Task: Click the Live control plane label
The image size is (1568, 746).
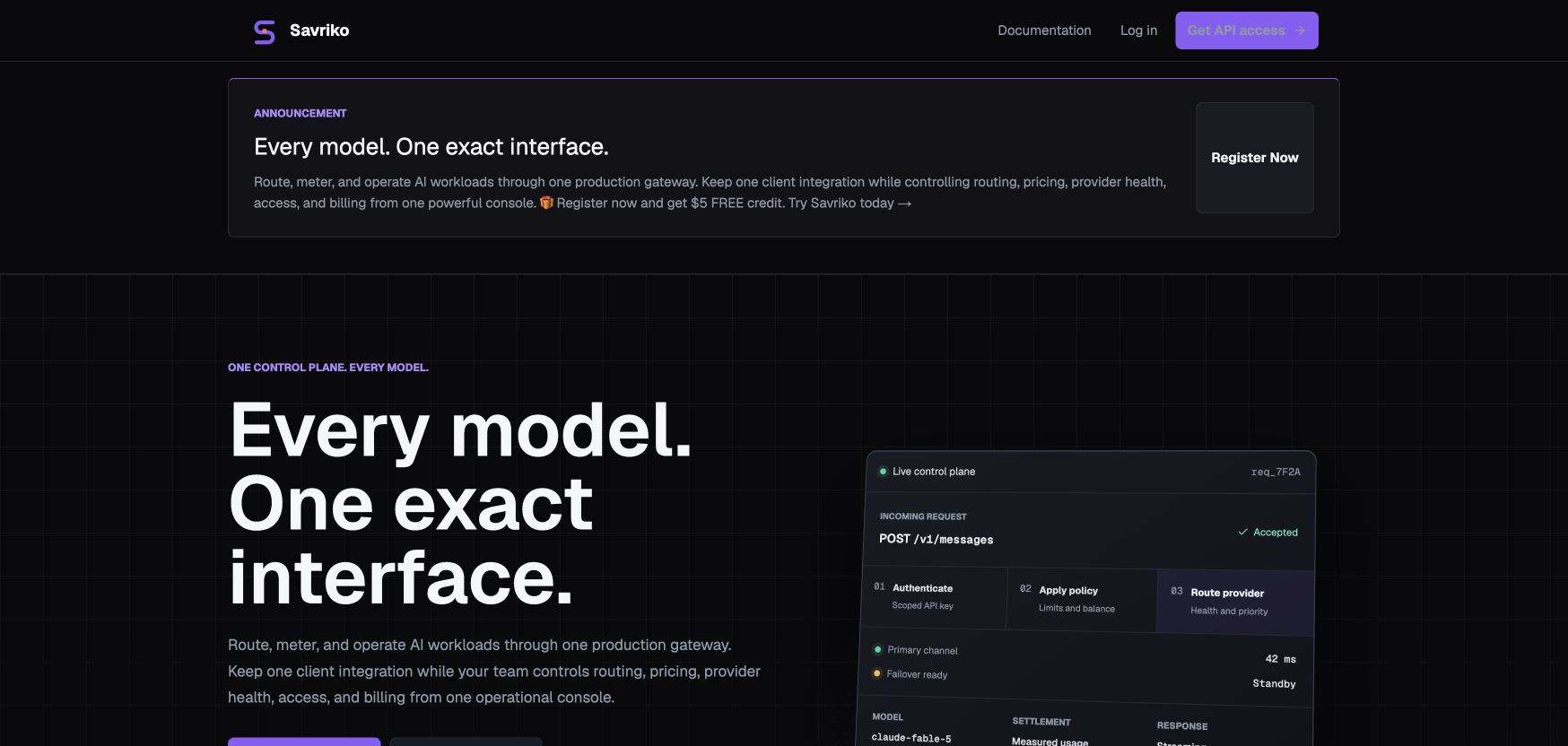Action: pos(934,472)
